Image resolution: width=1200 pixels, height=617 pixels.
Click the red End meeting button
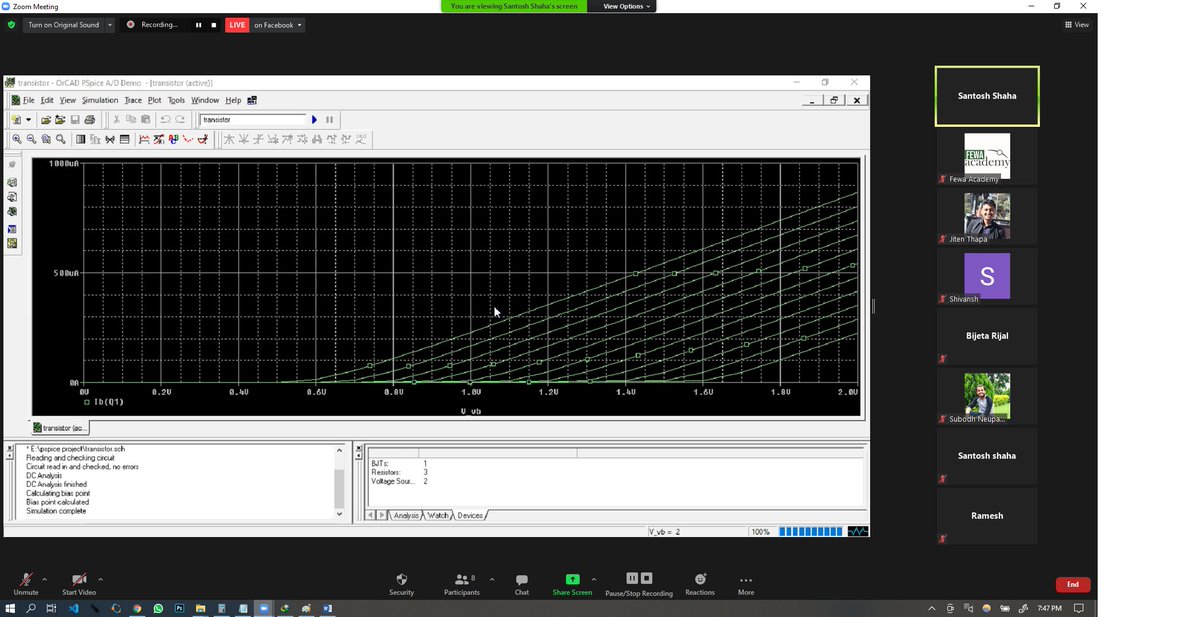(1072, 584)
